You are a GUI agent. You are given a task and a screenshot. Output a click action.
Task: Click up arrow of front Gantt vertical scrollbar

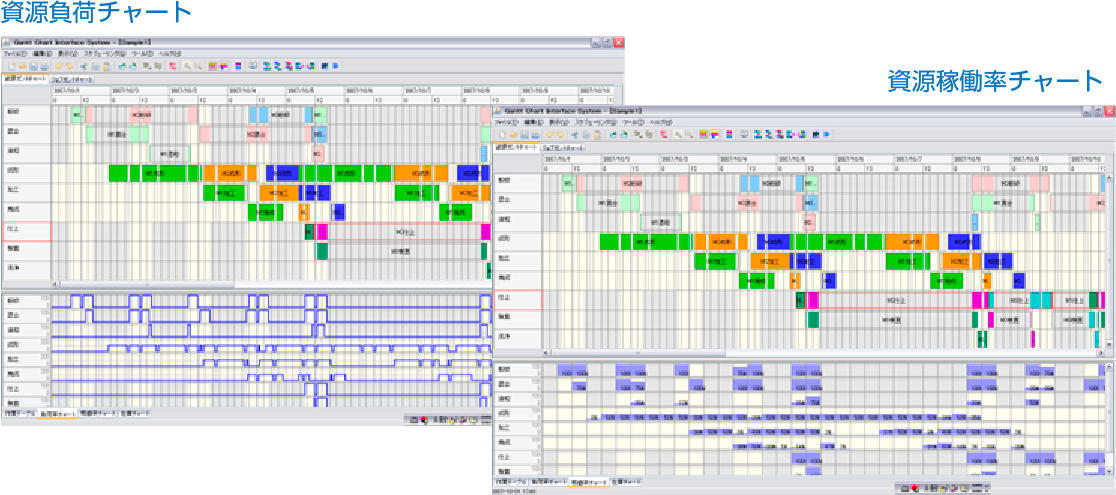tap(1109, 177)
